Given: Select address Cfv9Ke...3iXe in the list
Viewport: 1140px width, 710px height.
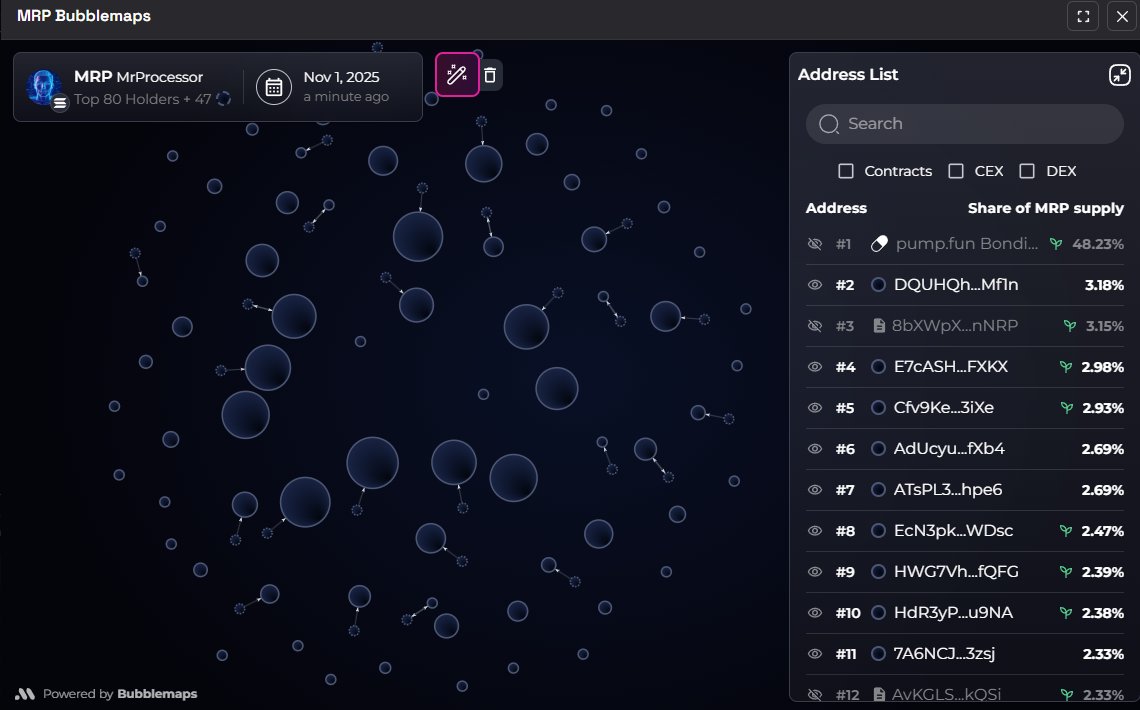Looking at the screenshot, I should tap(943, 408).
